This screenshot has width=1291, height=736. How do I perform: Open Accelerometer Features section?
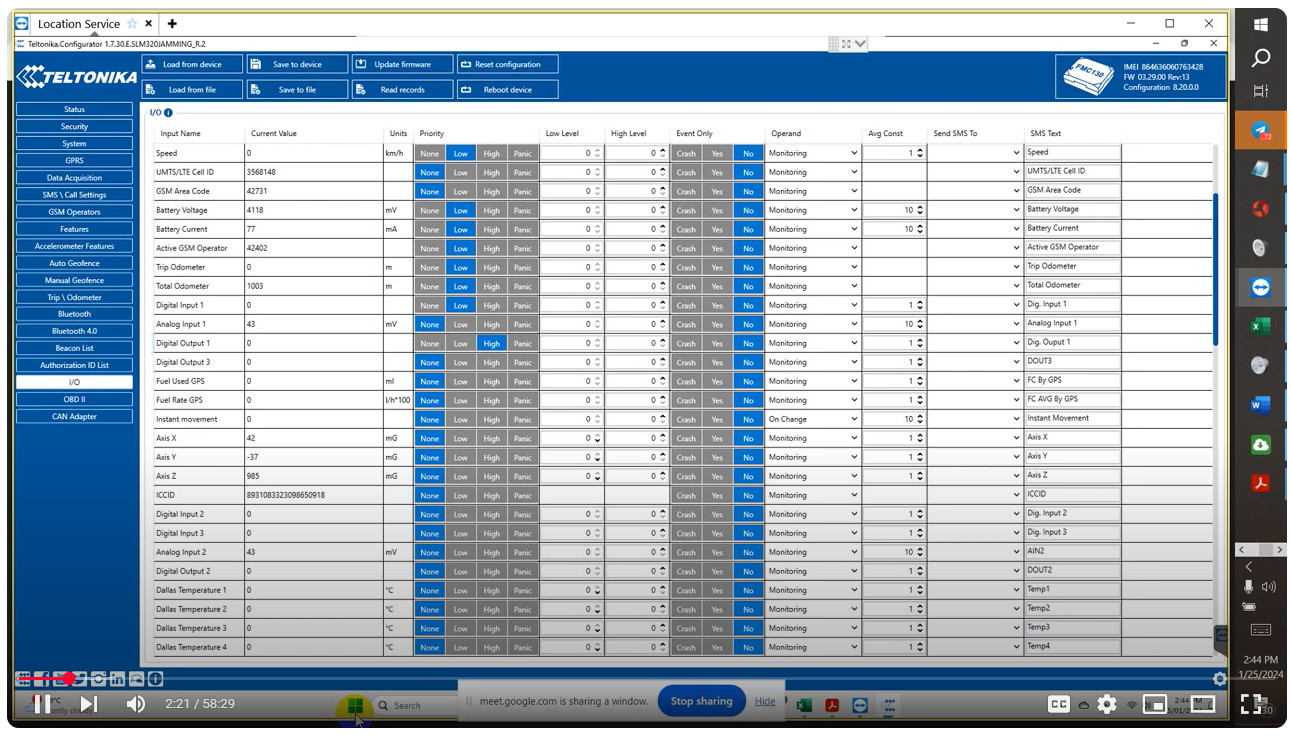tap(74, 246)
